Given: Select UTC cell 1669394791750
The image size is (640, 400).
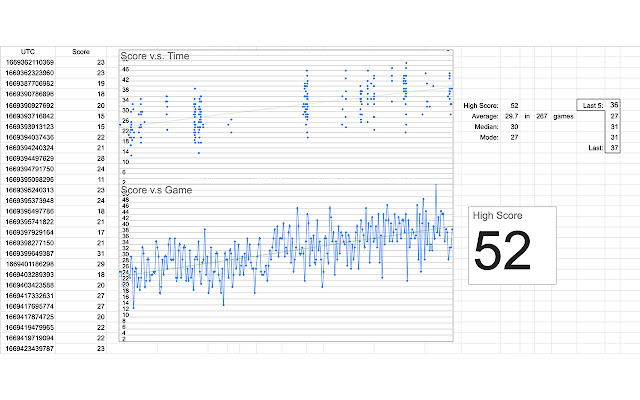Looking at the screenshot, I should [28, 169].
